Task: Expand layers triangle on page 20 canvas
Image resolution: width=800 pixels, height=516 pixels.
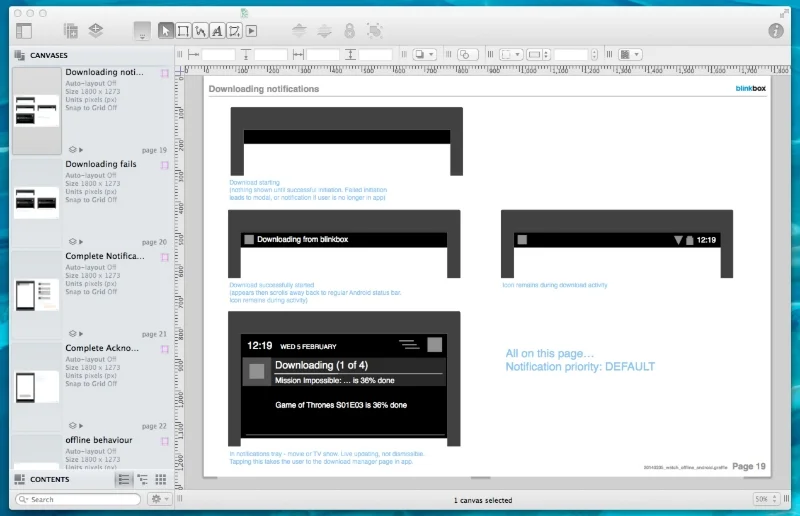Action: [81, 242]
